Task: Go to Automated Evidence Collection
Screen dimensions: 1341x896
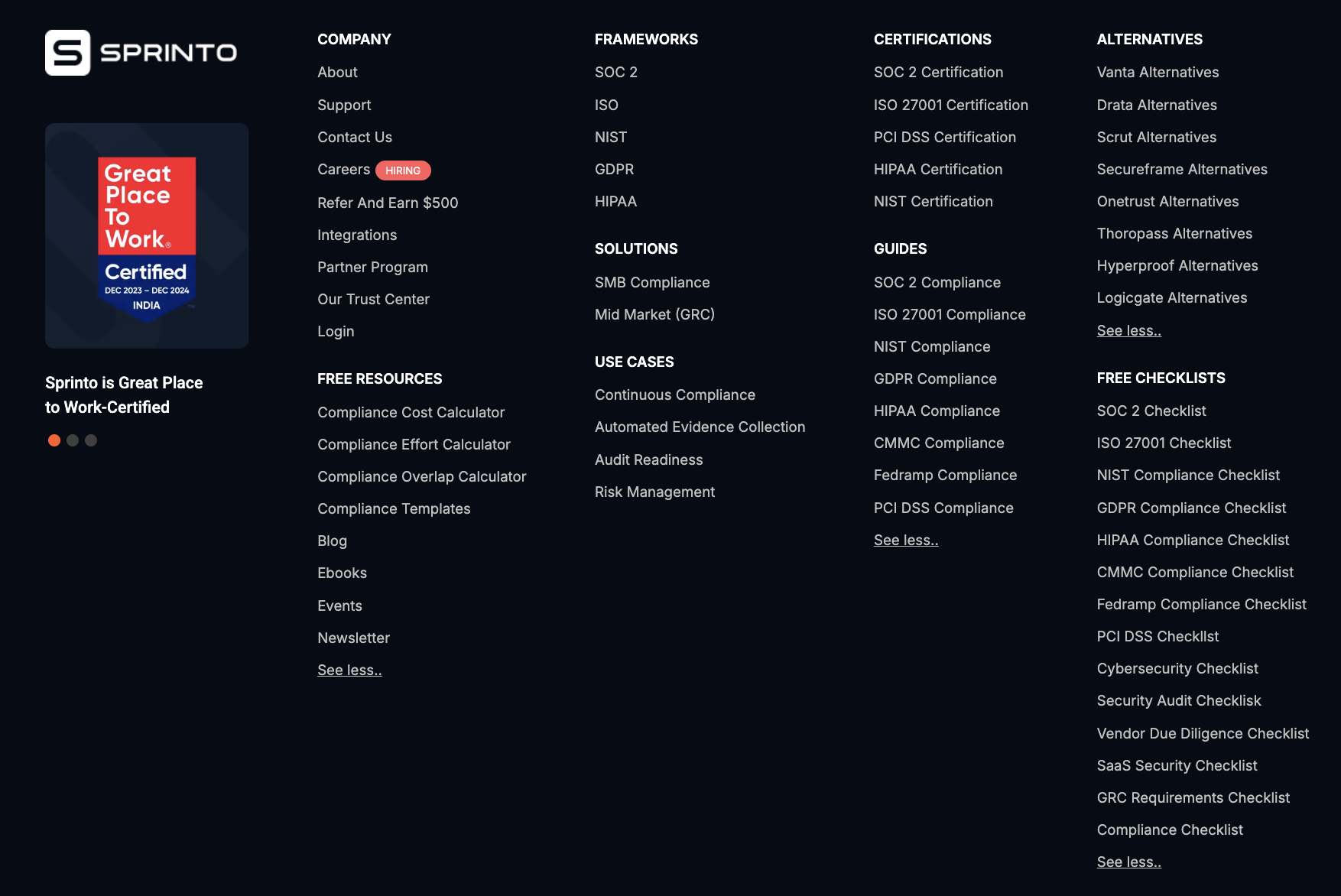Action: coord(700,427)
